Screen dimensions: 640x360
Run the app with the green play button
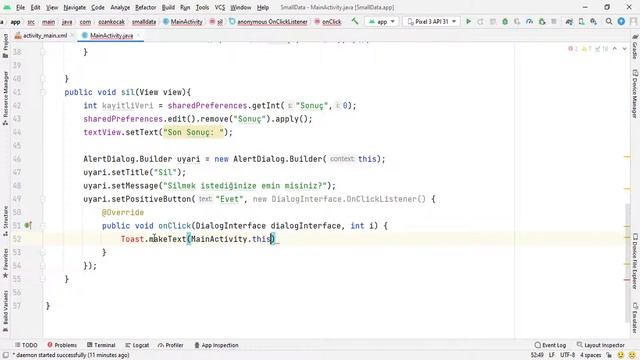(x=468, y=21)
